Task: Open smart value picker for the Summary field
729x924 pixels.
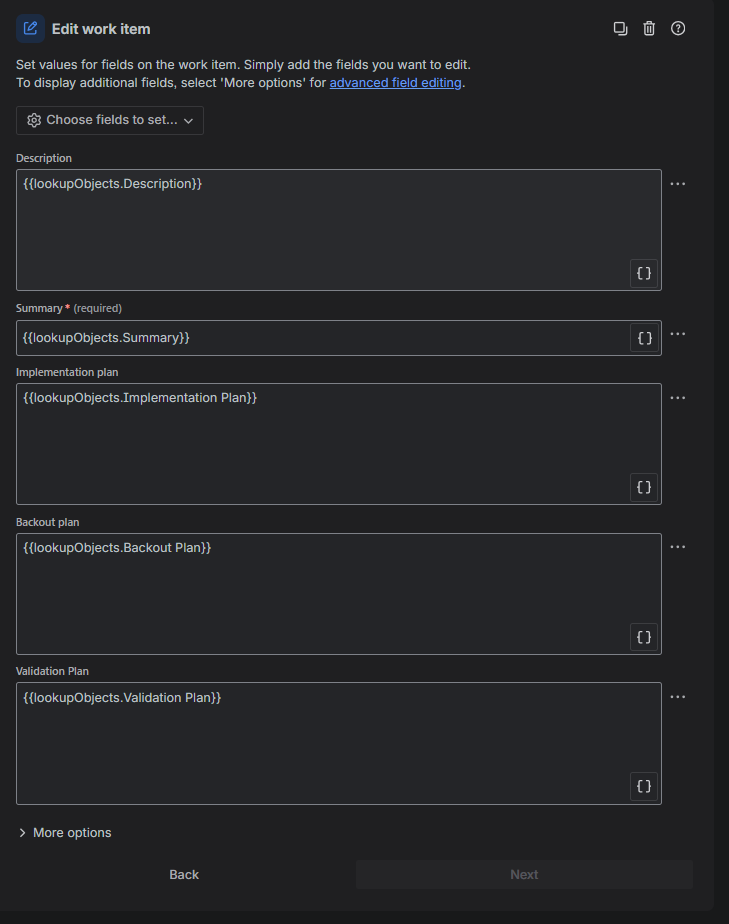Action: pyautogui.click(x=643, y=337)
